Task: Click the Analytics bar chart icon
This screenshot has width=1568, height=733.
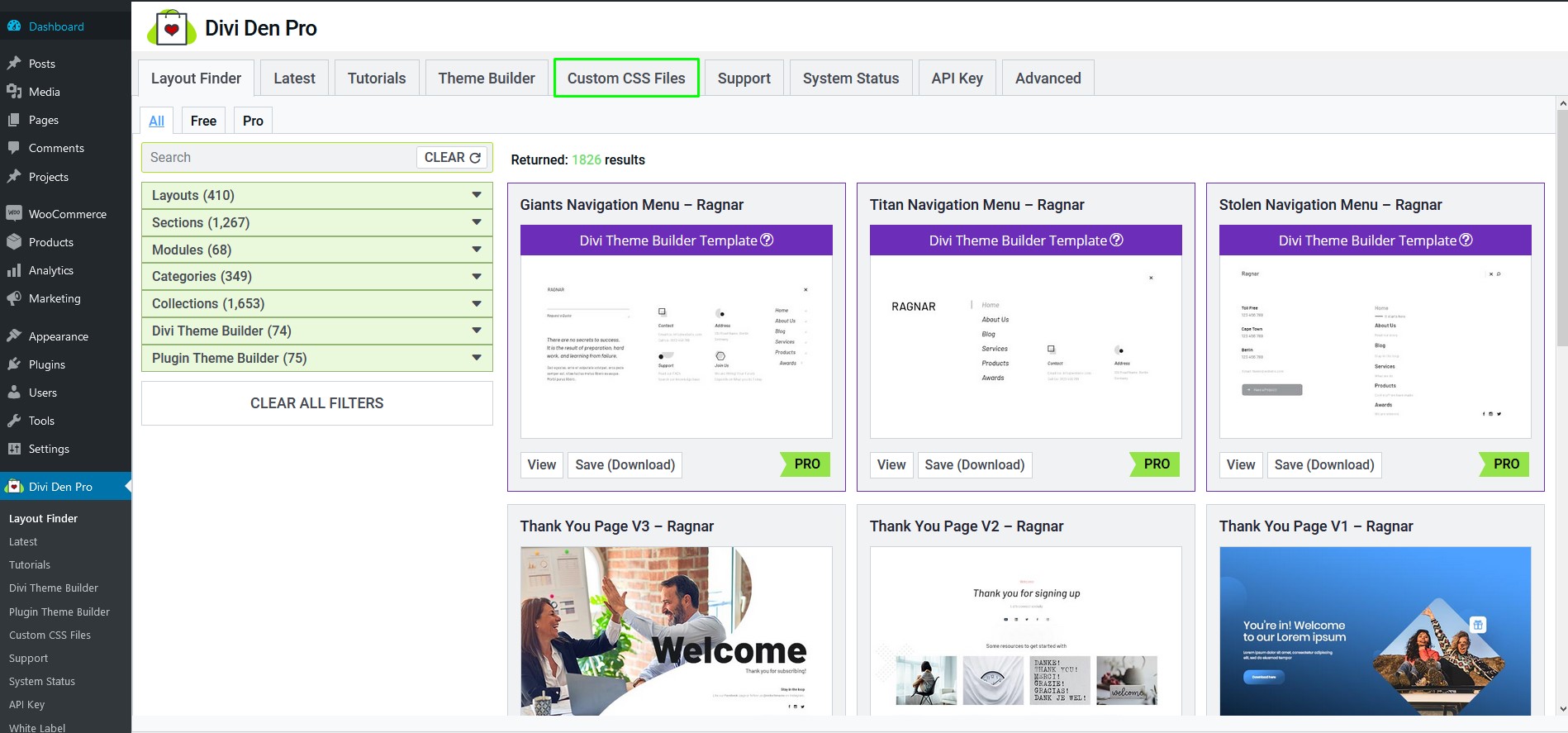Action: [x=14, y=270]
